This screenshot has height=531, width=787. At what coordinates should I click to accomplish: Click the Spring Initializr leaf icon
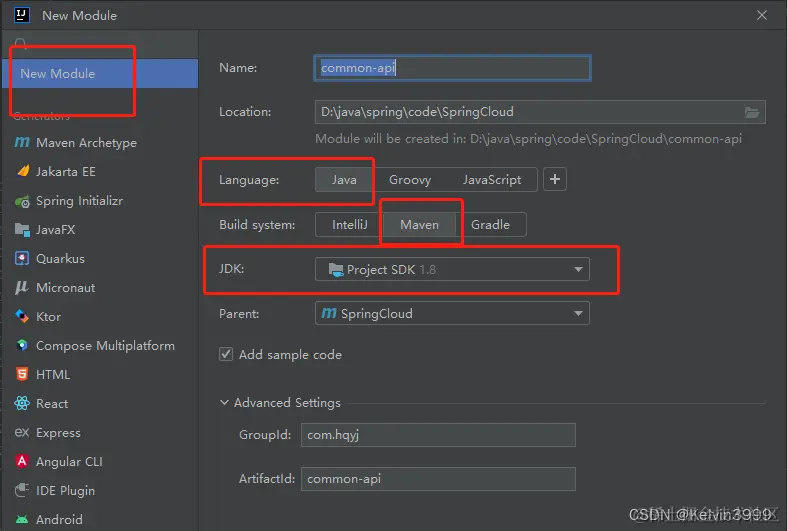[x=22, y=201]
